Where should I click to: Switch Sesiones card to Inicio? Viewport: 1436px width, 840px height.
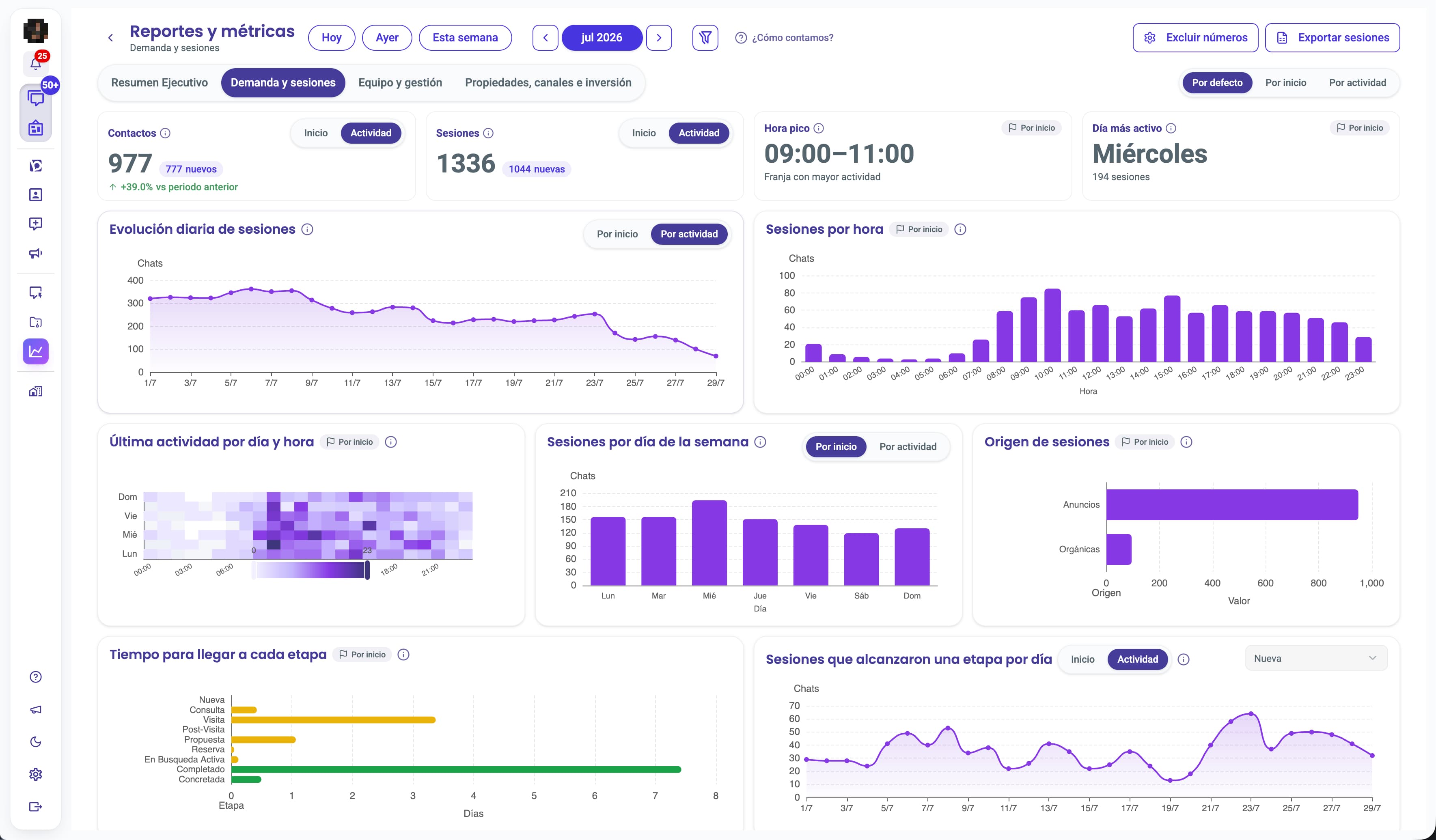coord(644,133)
